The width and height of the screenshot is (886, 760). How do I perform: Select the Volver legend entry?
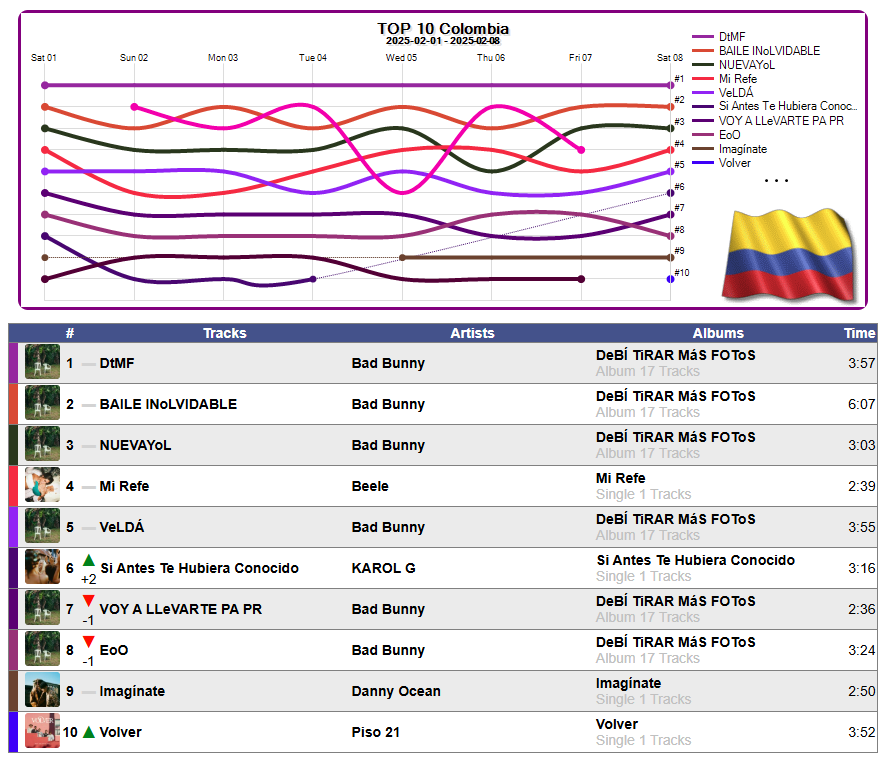tap(722, 163)
